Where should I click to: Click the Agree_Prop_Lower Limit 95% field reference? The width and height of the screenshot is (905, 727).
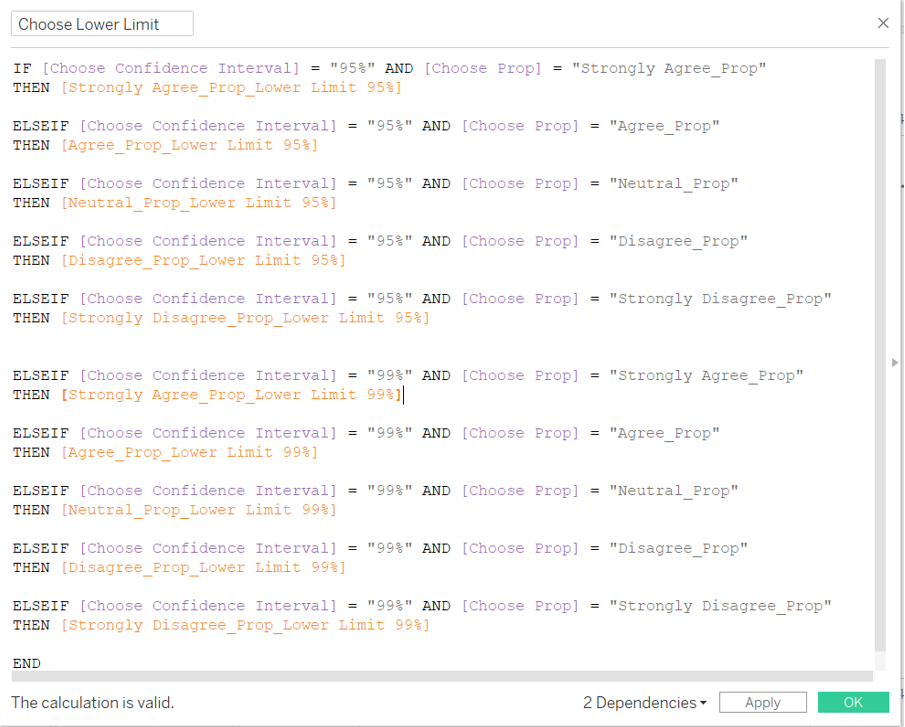point(189,146)
